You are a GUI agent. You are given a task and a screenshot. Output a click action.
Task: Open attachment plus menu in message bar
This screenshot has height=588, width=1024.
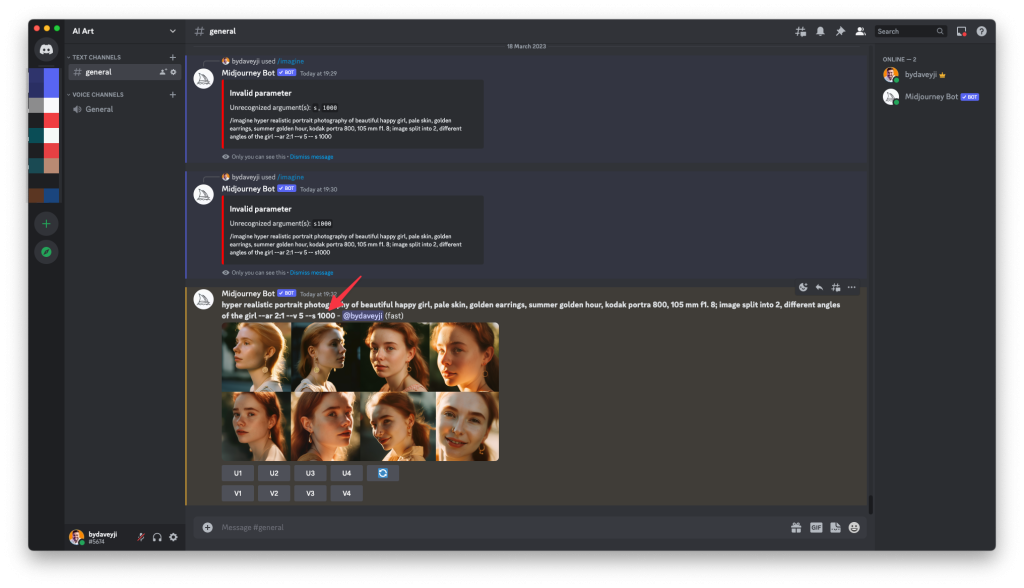point(207,527)
